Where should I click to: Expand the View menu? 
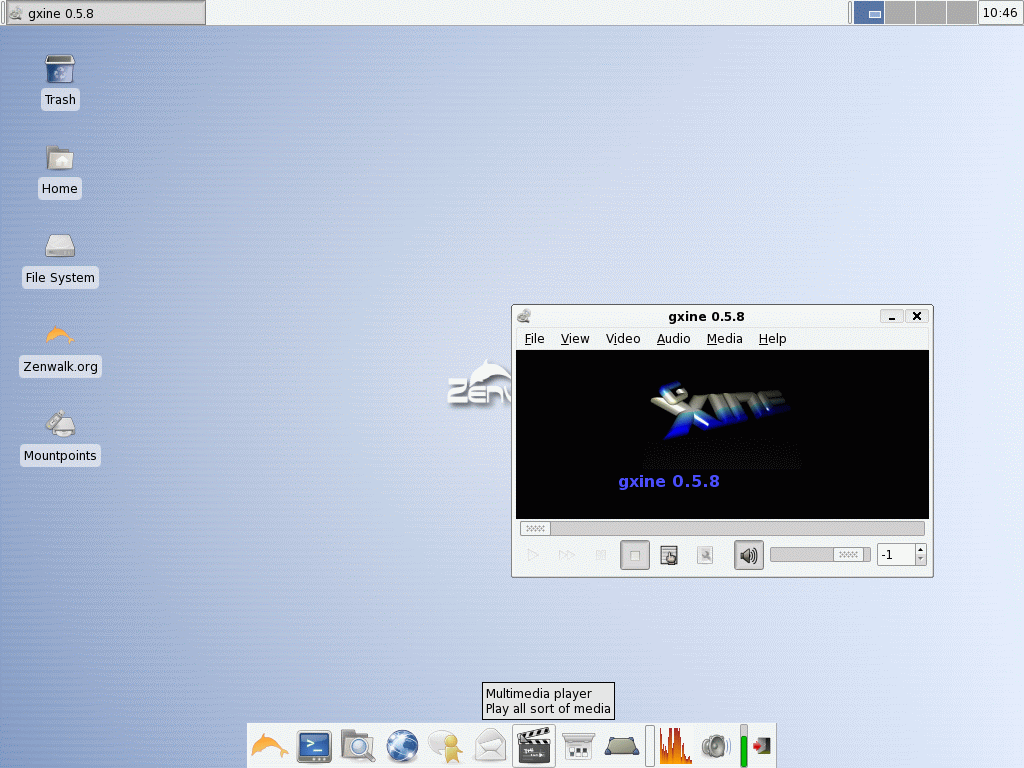pyautogui.click(x=575, y=338)
